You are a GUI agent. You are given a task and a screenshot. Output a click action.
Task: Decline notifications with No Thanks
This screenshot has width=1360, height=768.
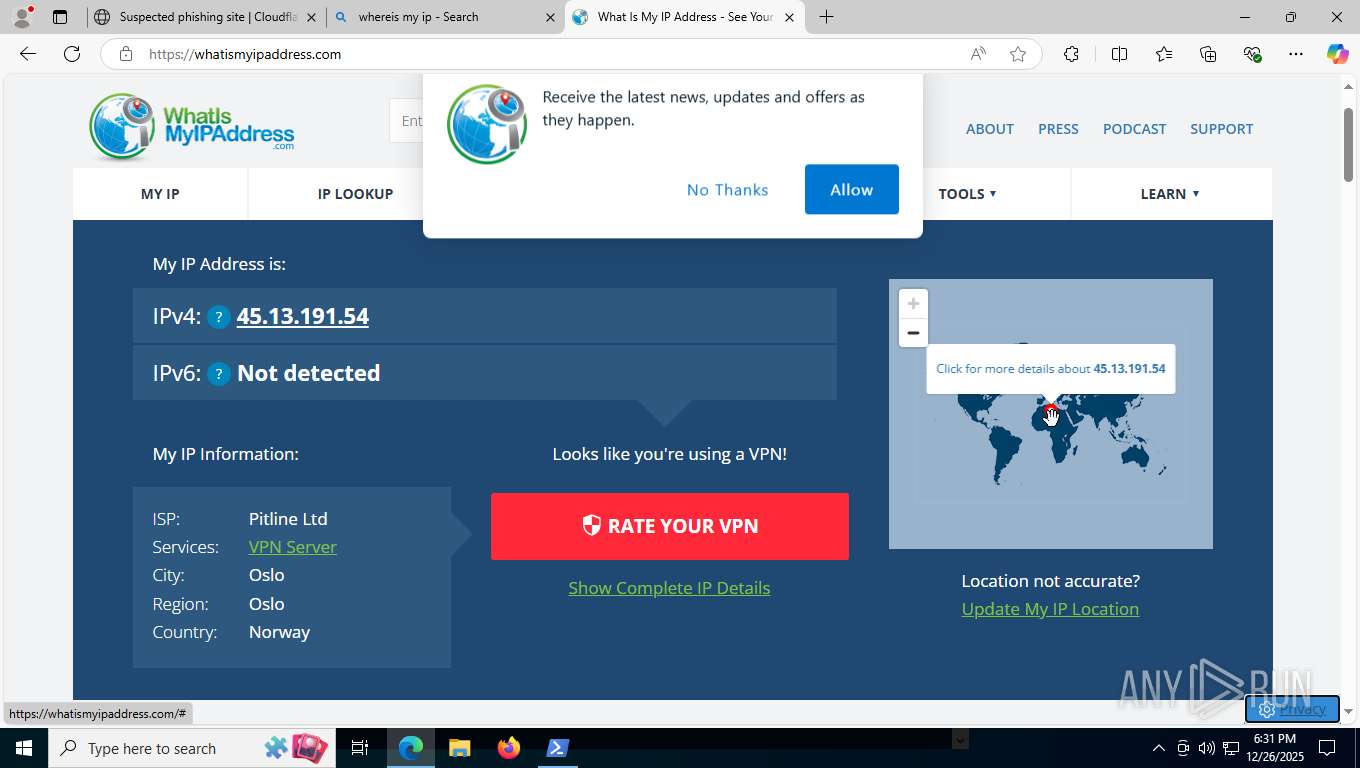click(728, 190)
